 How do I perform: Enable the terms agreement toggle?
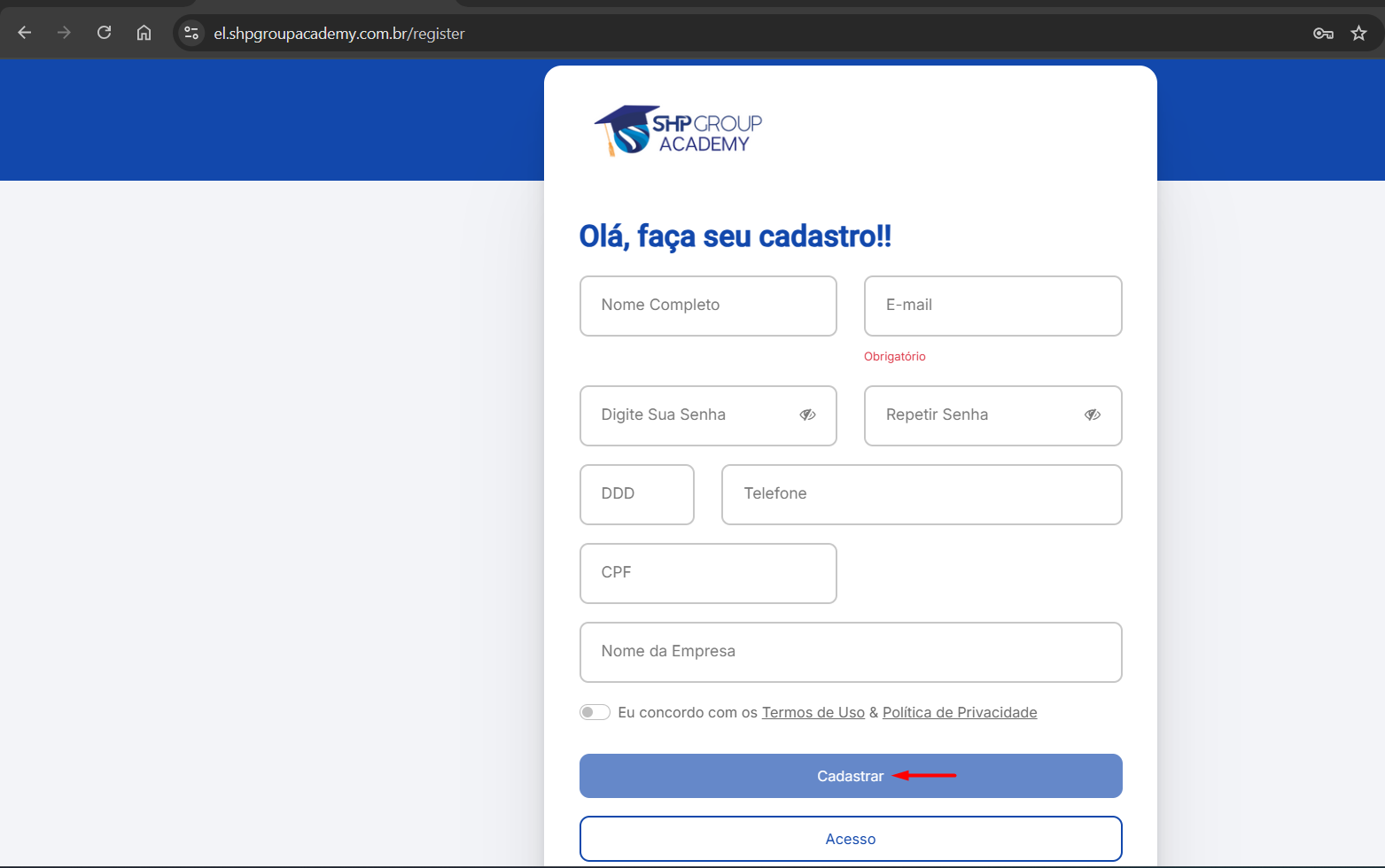(x=595, y=712)
